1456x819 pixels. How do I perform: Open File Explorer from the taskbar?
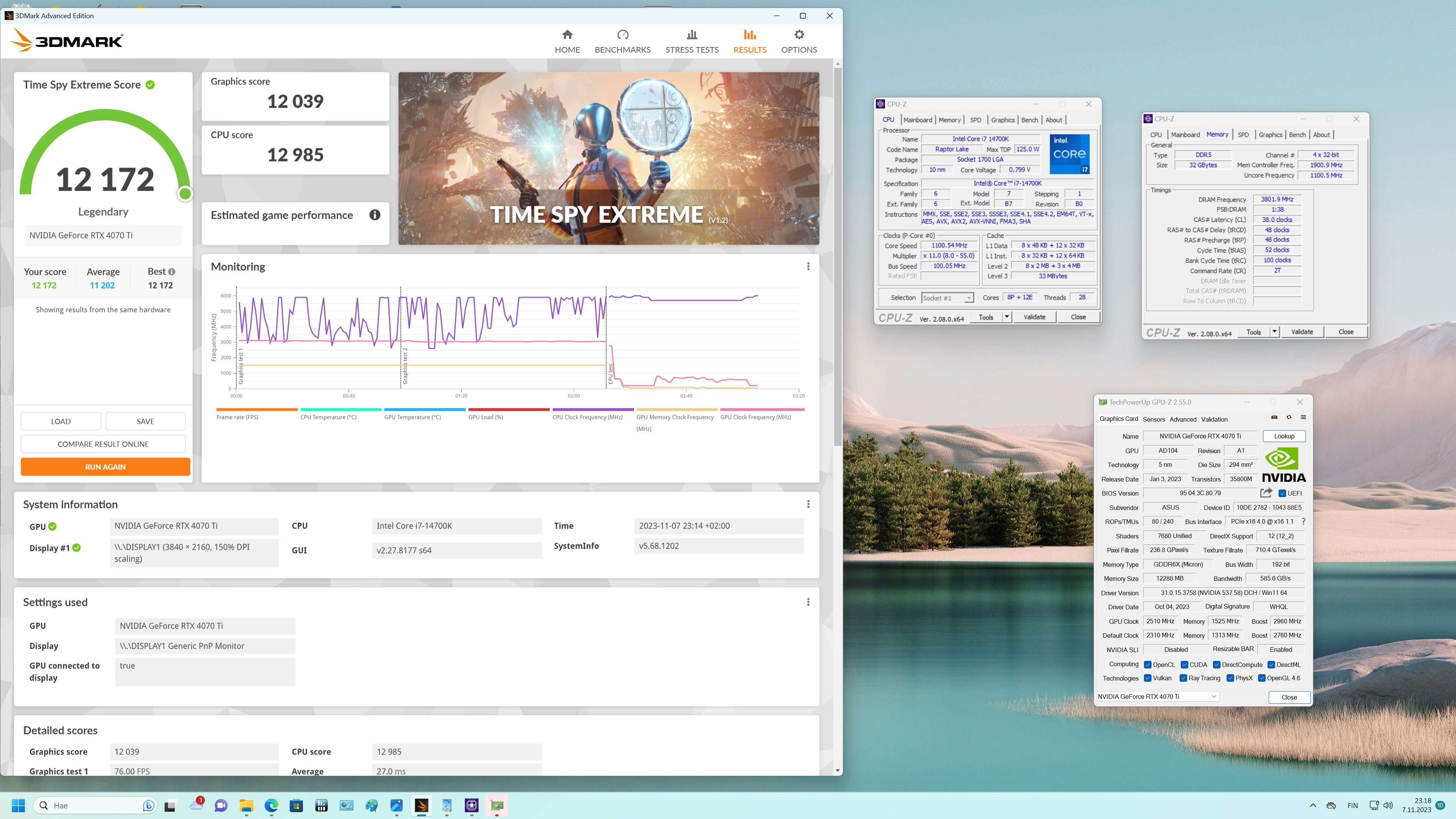click(246, 805)
